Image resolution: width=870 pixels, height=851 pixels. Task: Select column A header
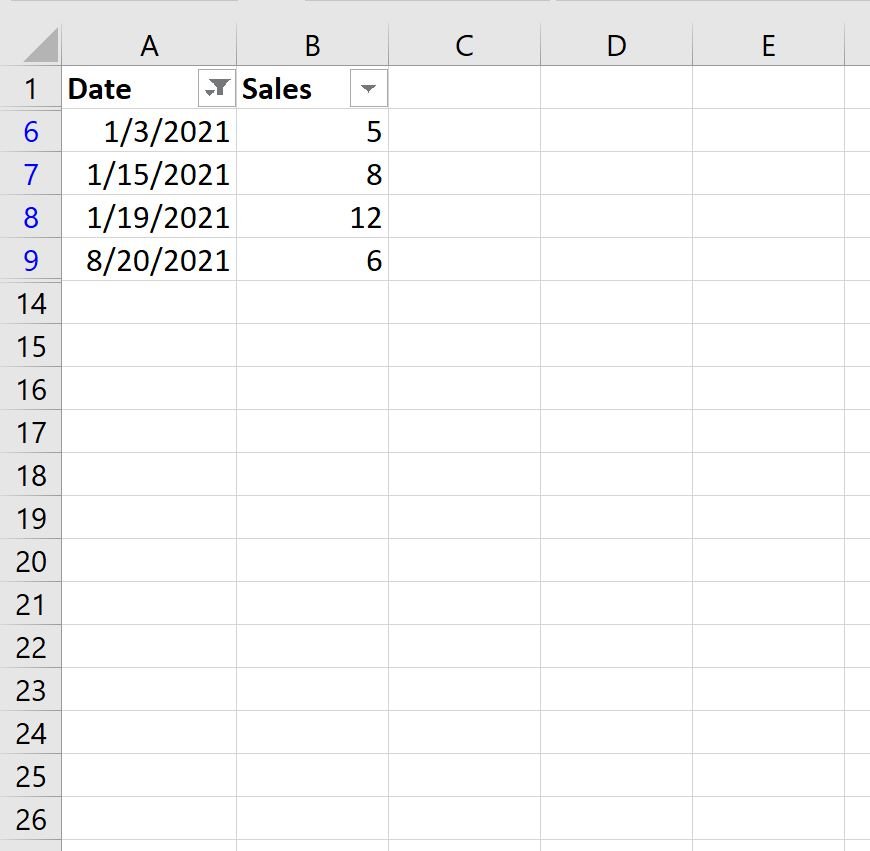pyautogui.click(x=149, y=45)
